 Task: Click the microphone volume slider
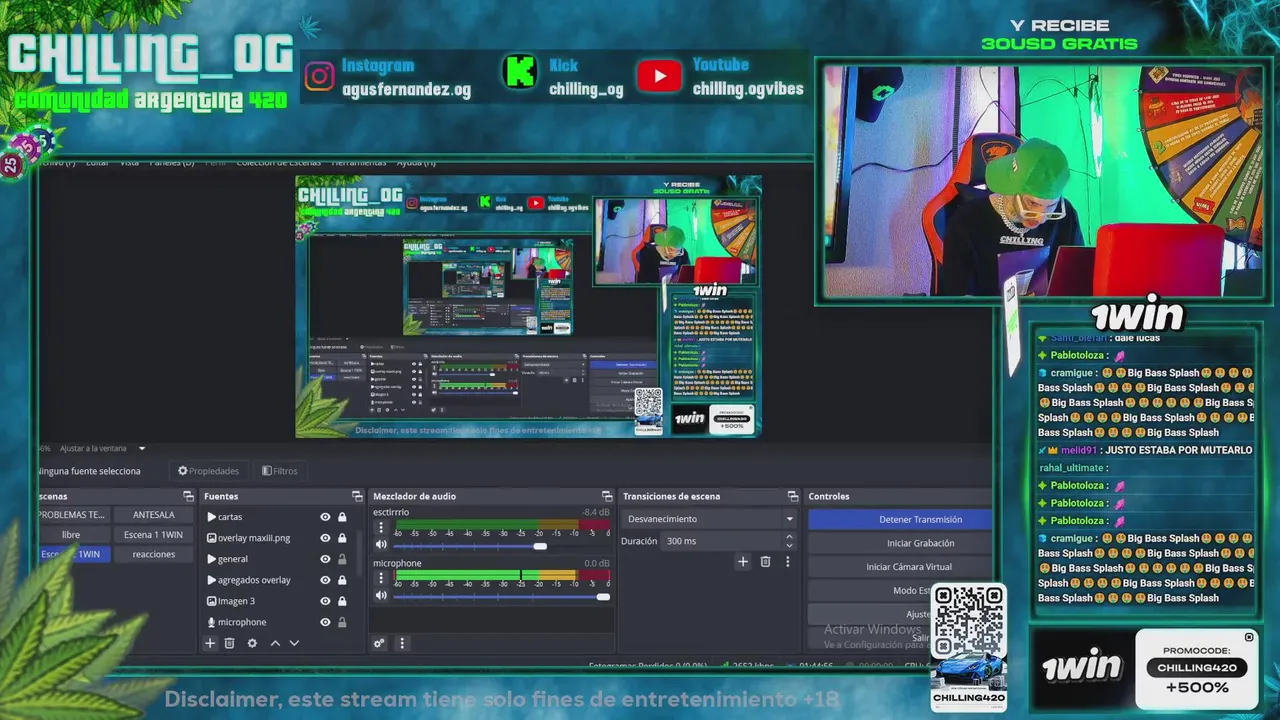(x=501, y=597)
